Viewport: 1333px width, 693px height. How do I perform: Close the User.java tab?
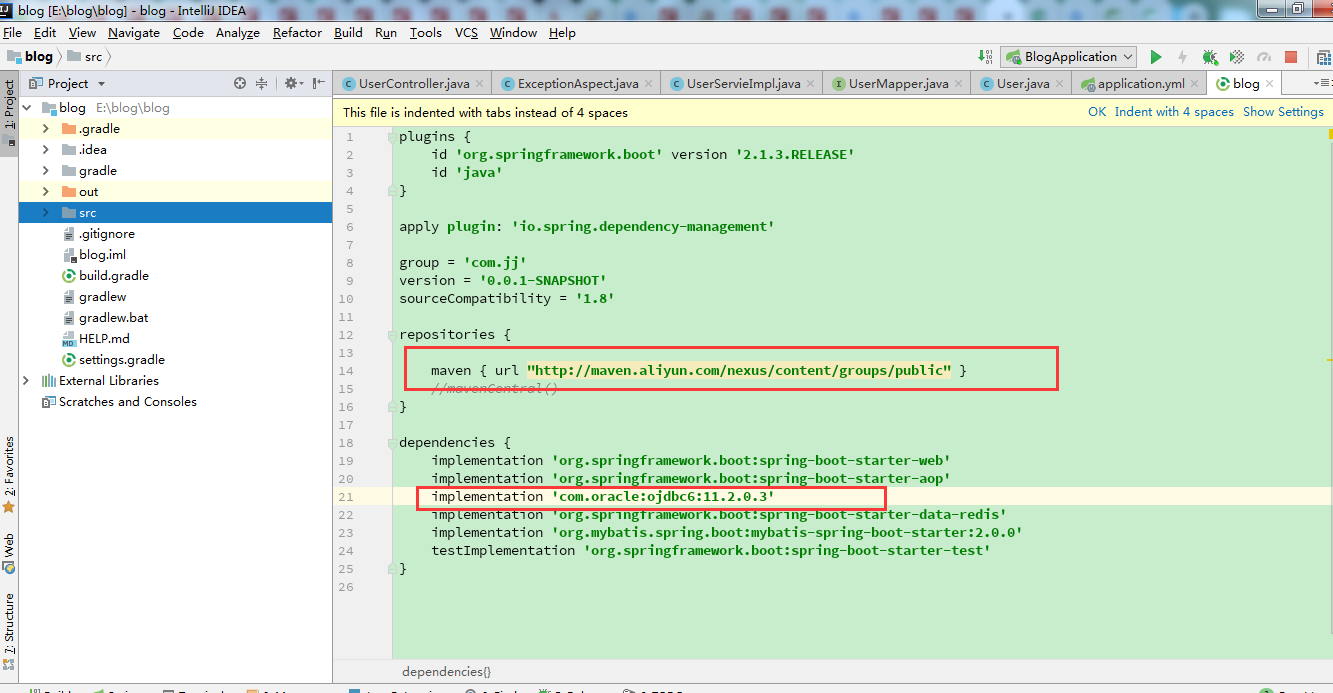(1060, 84)
